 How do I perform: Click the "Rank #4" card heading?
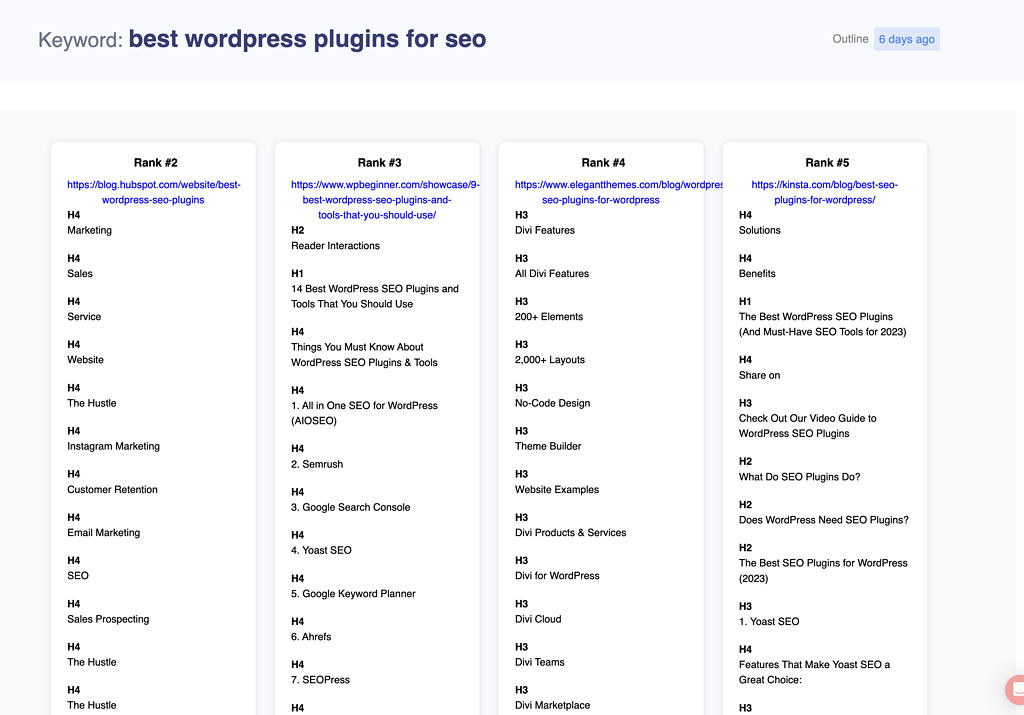click(x=603, y=163)
